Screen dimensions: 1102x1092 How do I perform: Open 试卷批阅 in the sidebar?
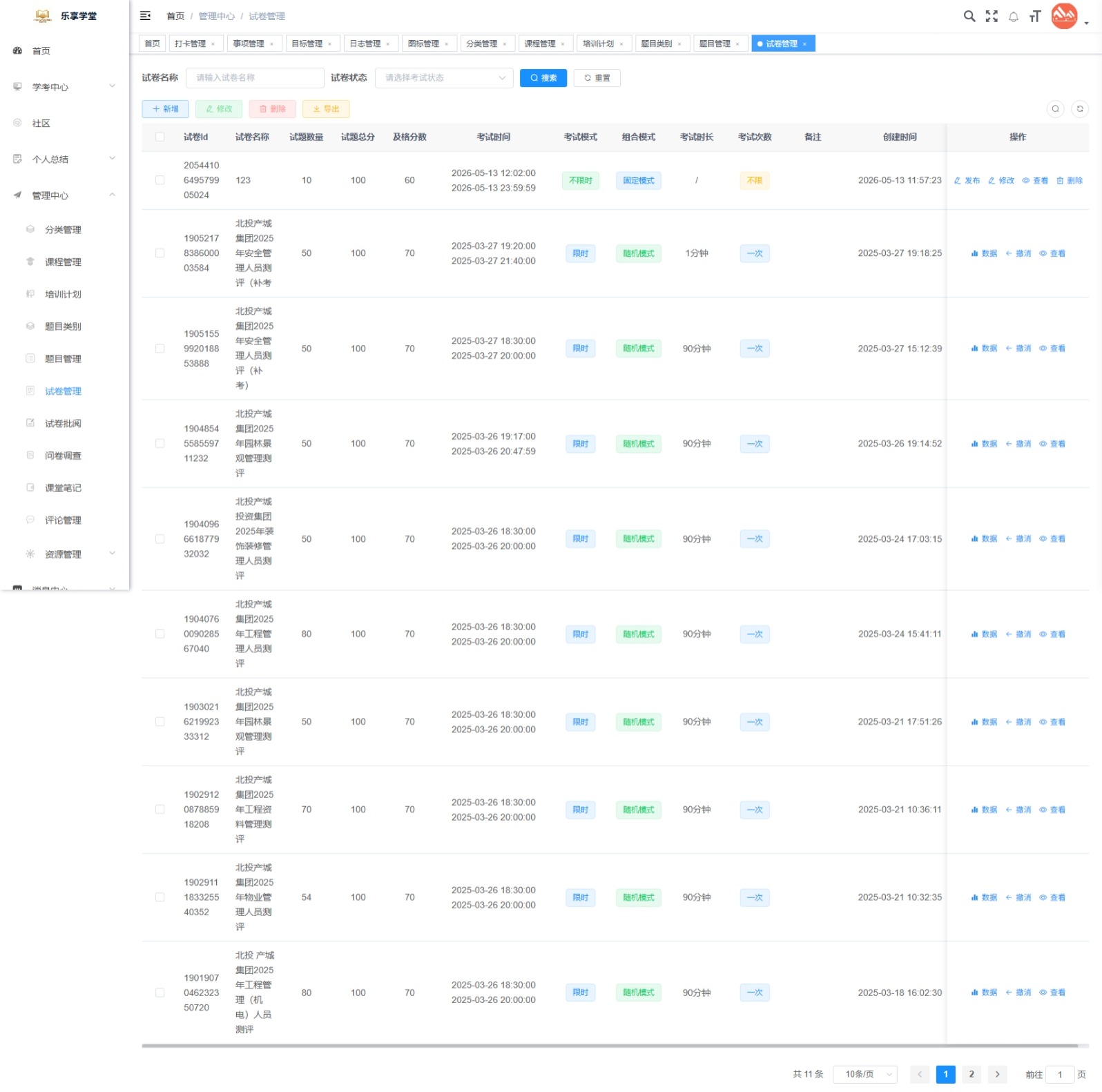(x=64, y=423)
